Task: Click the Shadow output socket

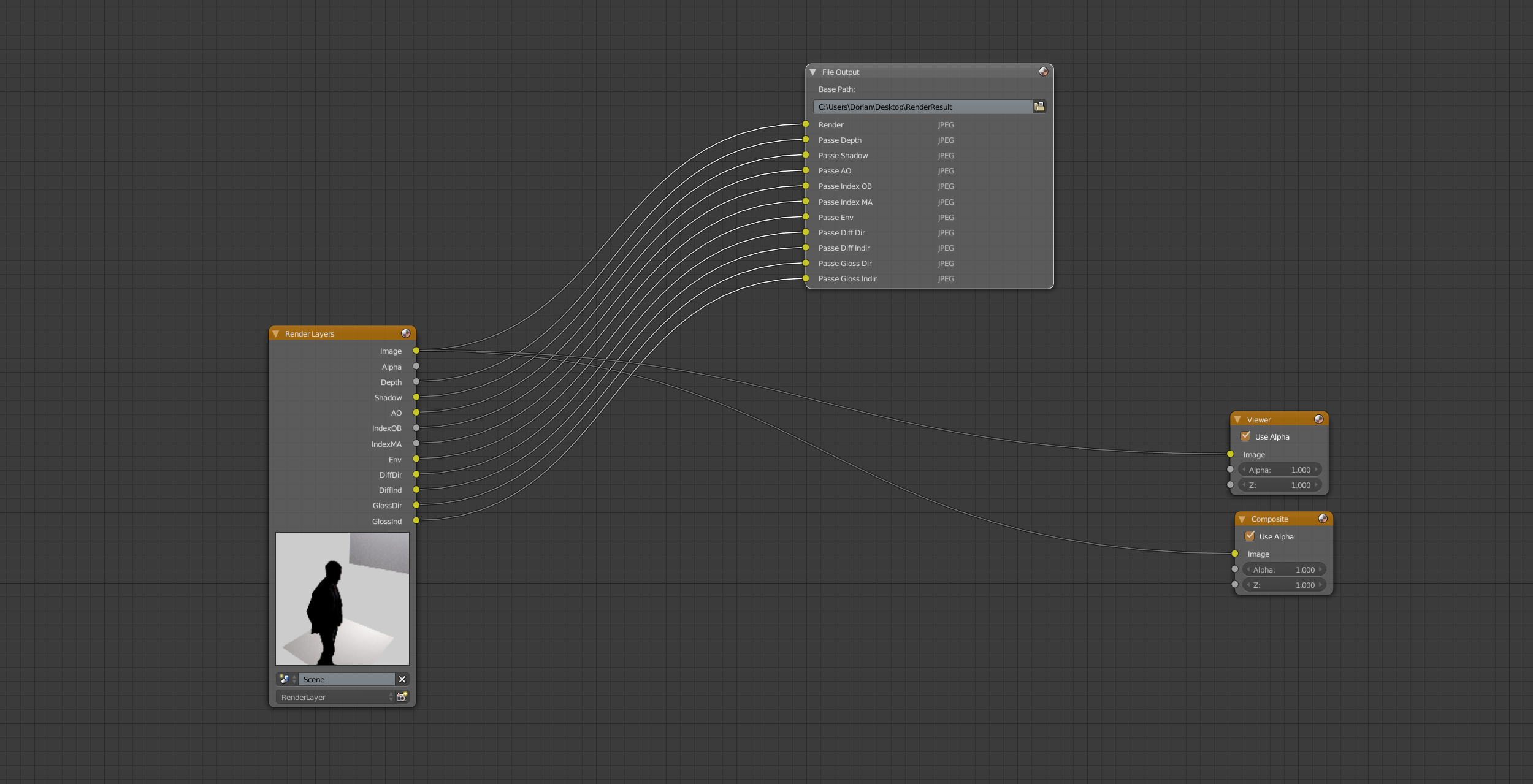Action: pyautogui.click(x=416, y=397)
